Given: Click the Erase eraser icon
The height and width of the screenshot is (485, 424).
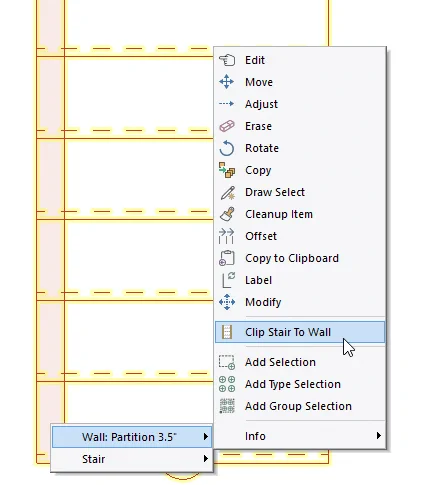Looking at the screenshot, I should tap(227, 126).
